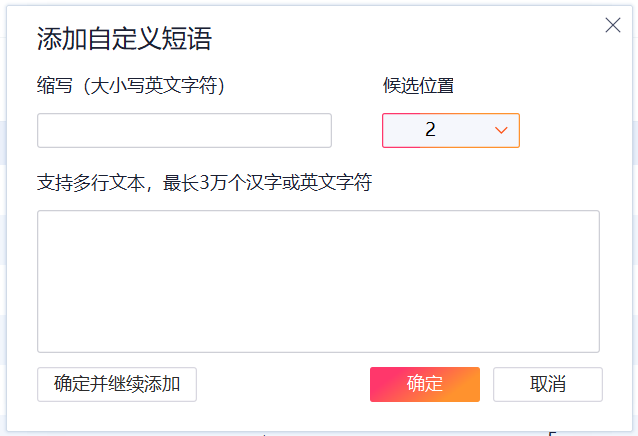Hit the white 取消 button at bottom right
The image size is (638, 436).
[548, 384]
